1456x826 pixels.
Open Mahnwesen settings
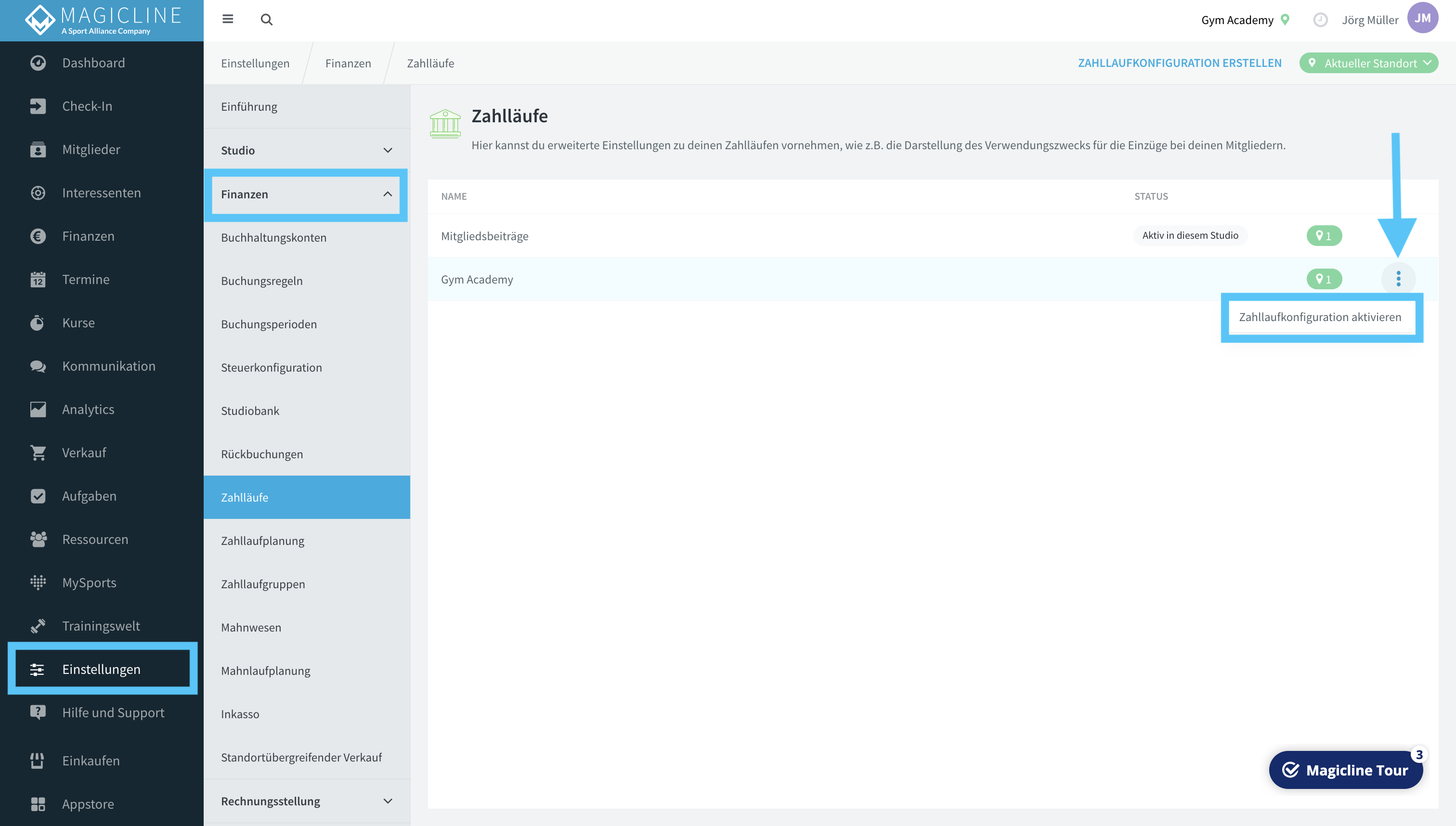pyautogui.click(x=306, y=628)
